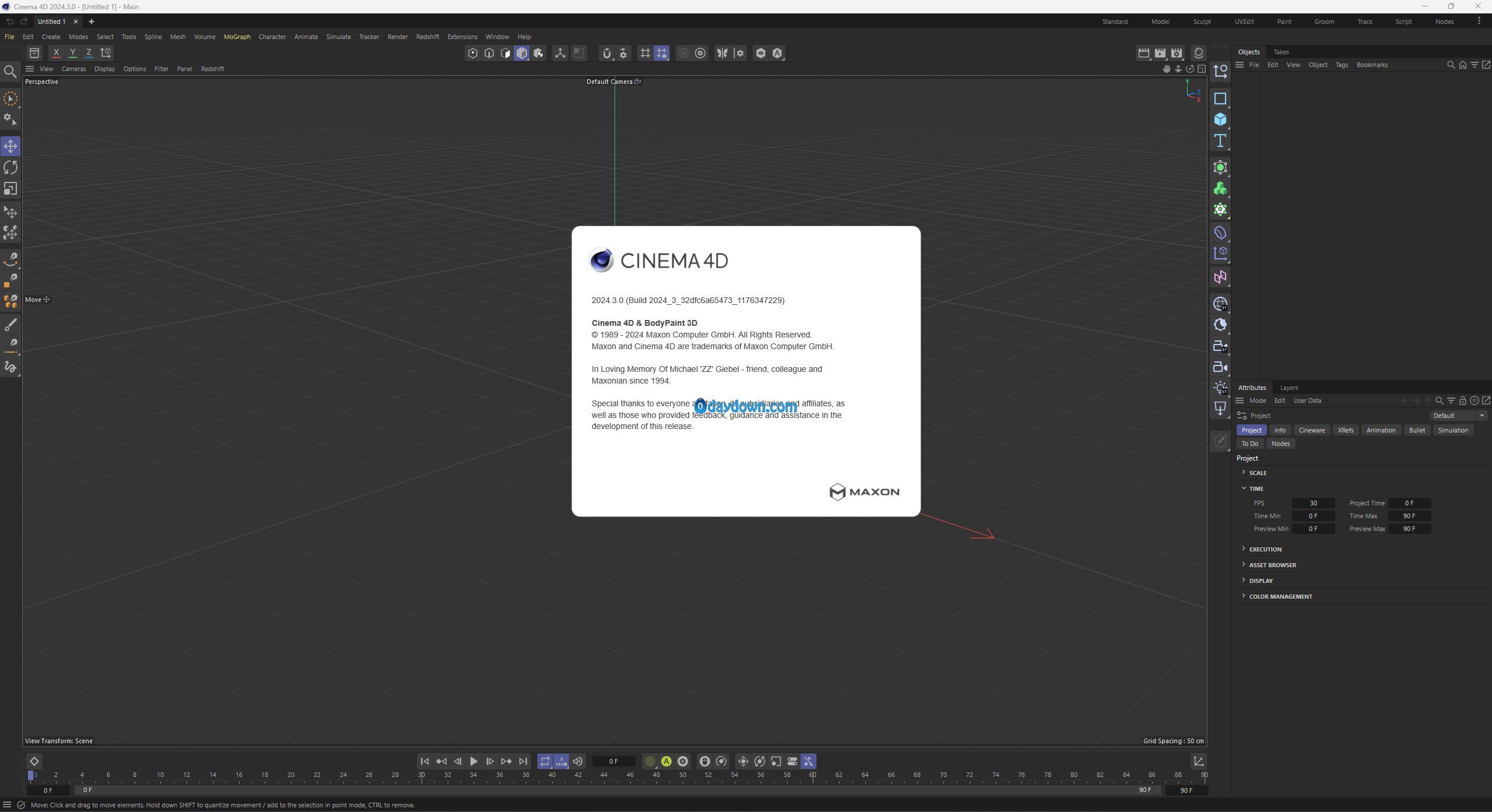Click the Simulation attribute button
Screen dimensions: 1492x812
1452,430
